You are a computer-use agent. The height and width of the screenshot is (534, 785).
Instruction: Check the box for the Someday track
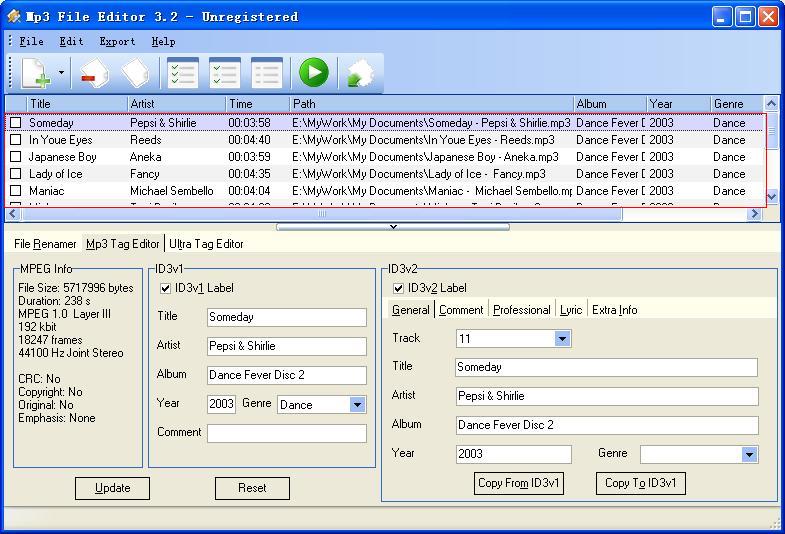16,123
